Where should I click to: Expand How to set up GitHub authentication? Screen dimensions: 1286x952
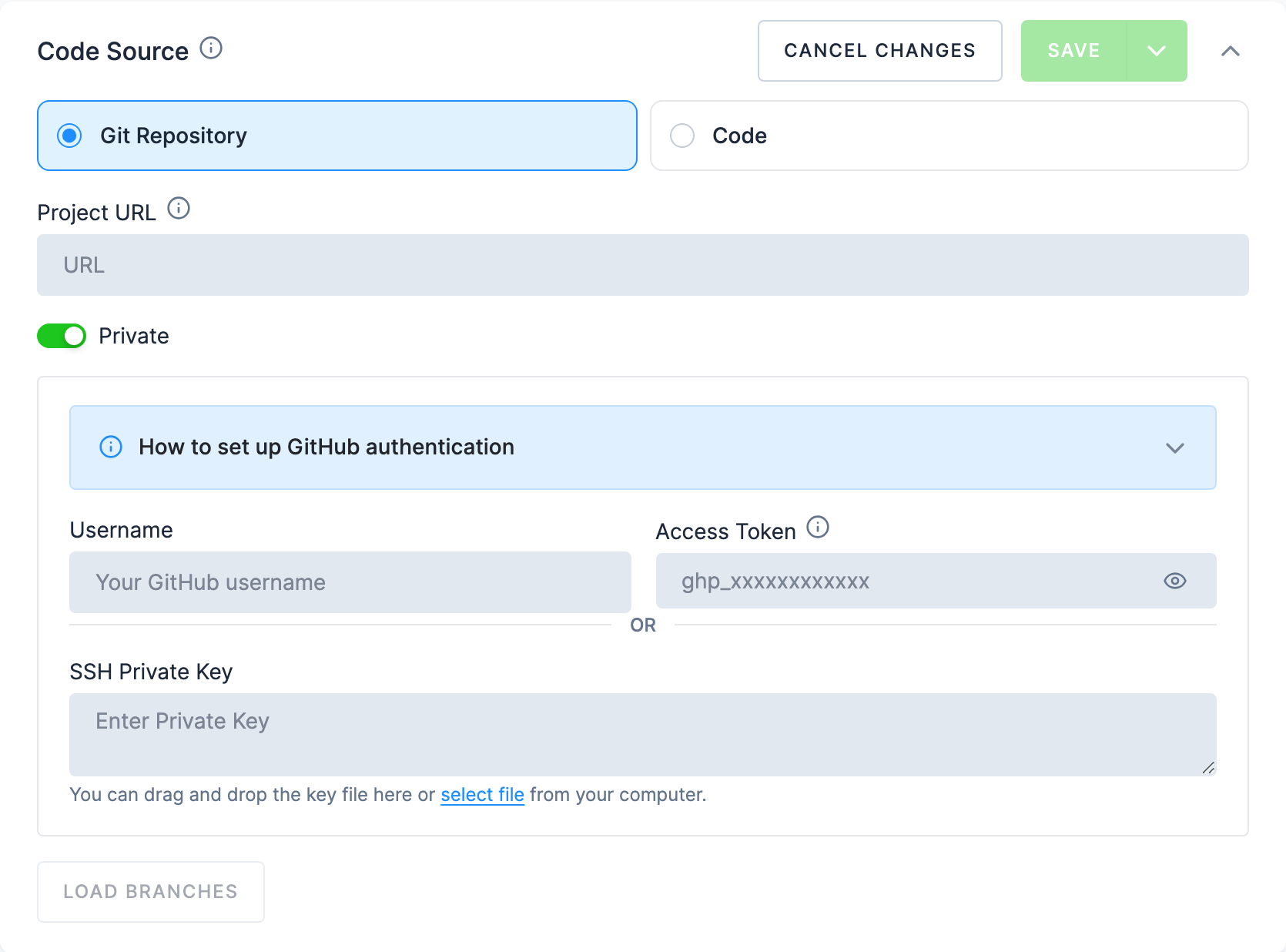pyautogui.click(x=643, y=448)
